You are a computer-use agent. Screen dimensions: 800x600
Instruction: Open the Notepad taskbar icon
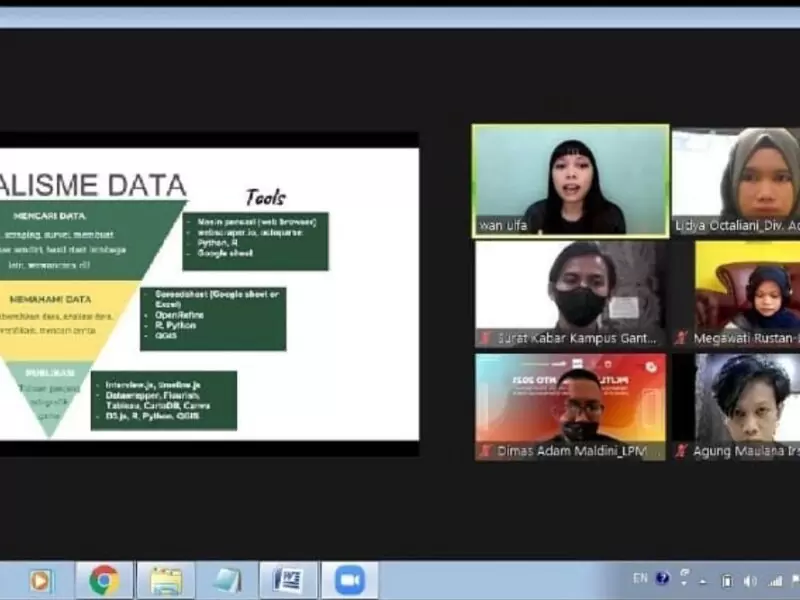(228, 581)
